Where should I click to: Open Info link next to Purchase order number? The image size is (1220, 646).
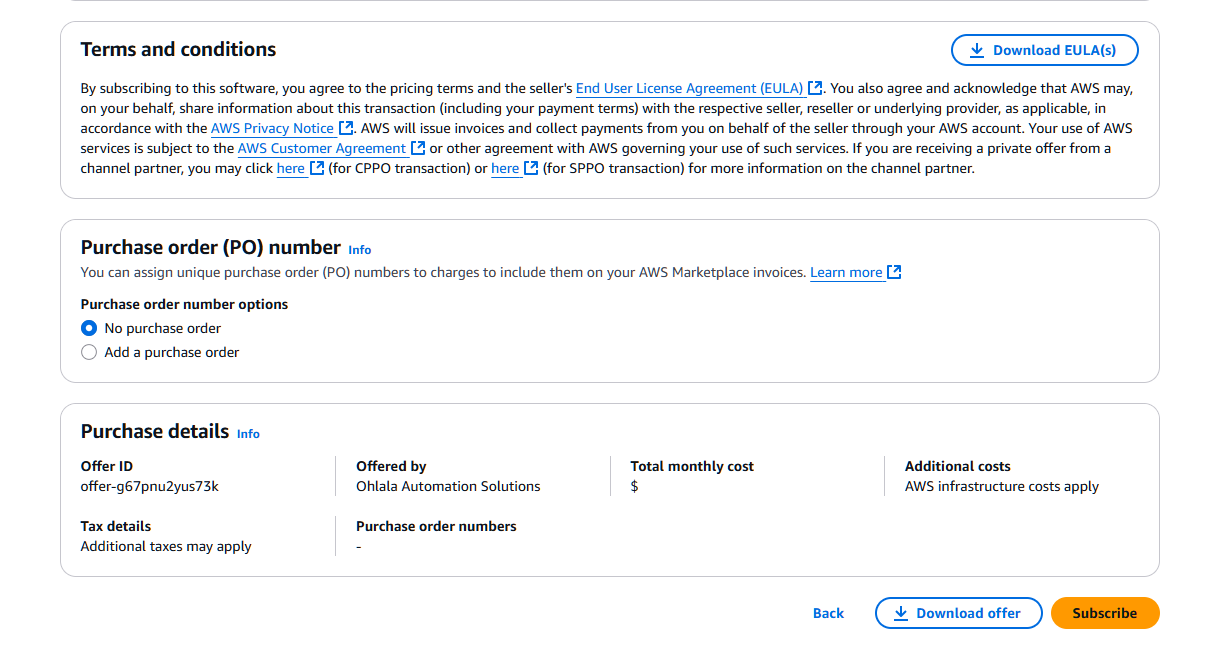pos(359,250)
